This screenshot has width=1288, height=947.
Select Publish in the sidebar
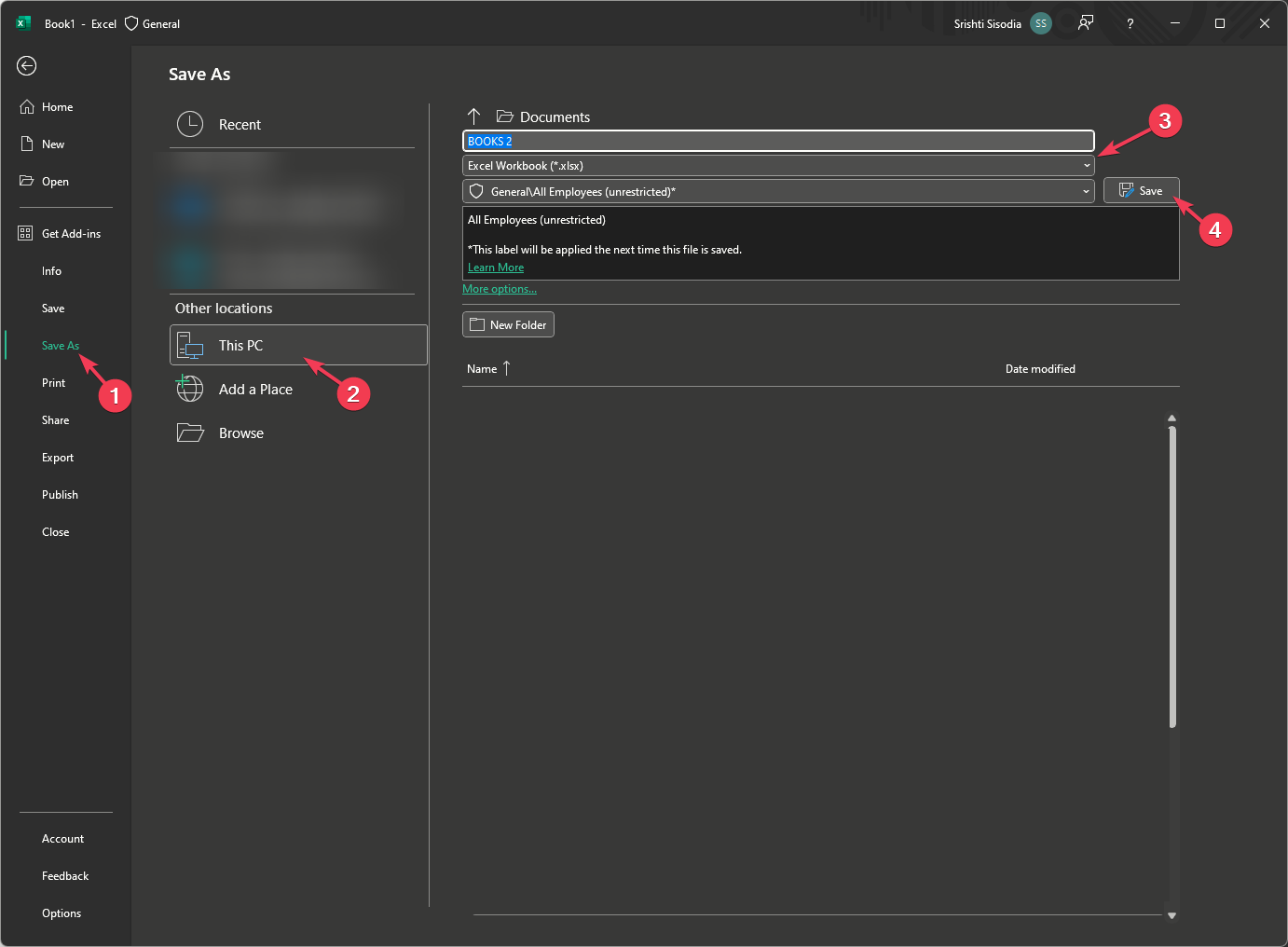(x=60, y=495)
